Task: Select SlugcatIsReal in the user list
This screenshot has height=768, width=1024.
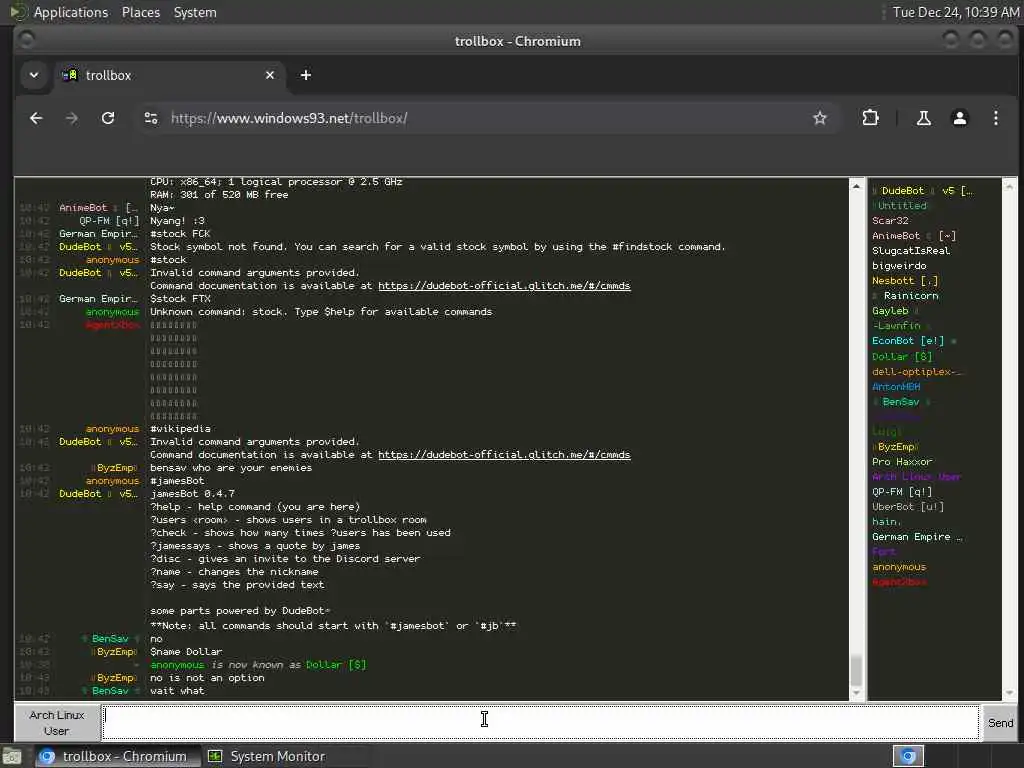Action: (911, 251)
